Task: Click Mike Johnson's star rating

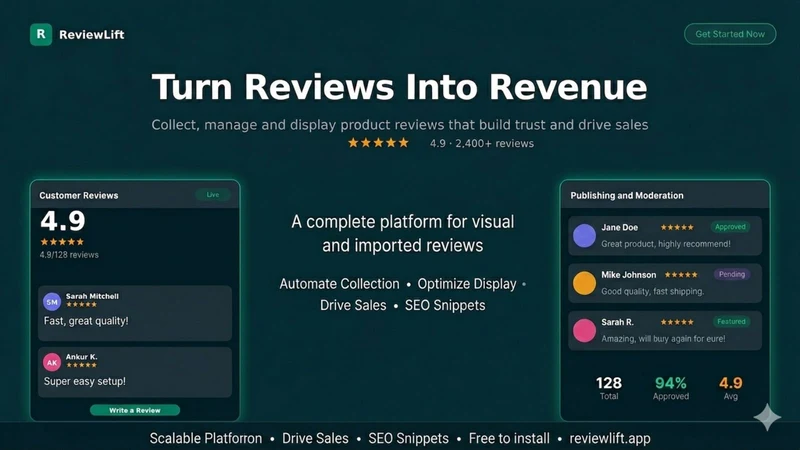Action: 681,275
